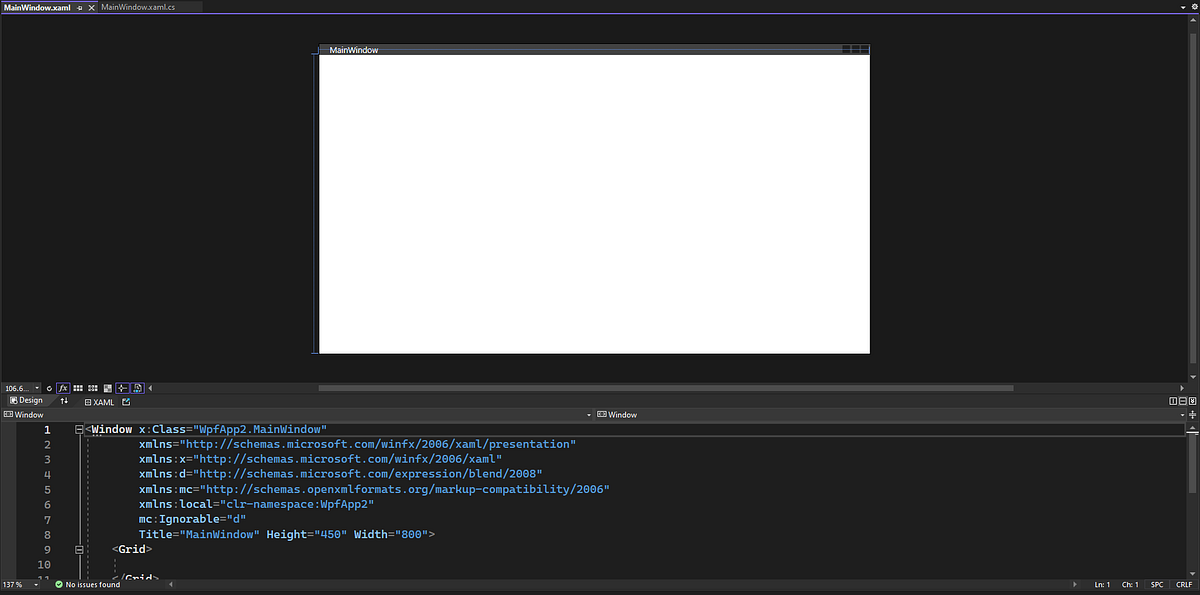This screenshot has height=595, width=1200.
Task: Click the swap Design and XAML panes icon
Action: click(64, 400)
